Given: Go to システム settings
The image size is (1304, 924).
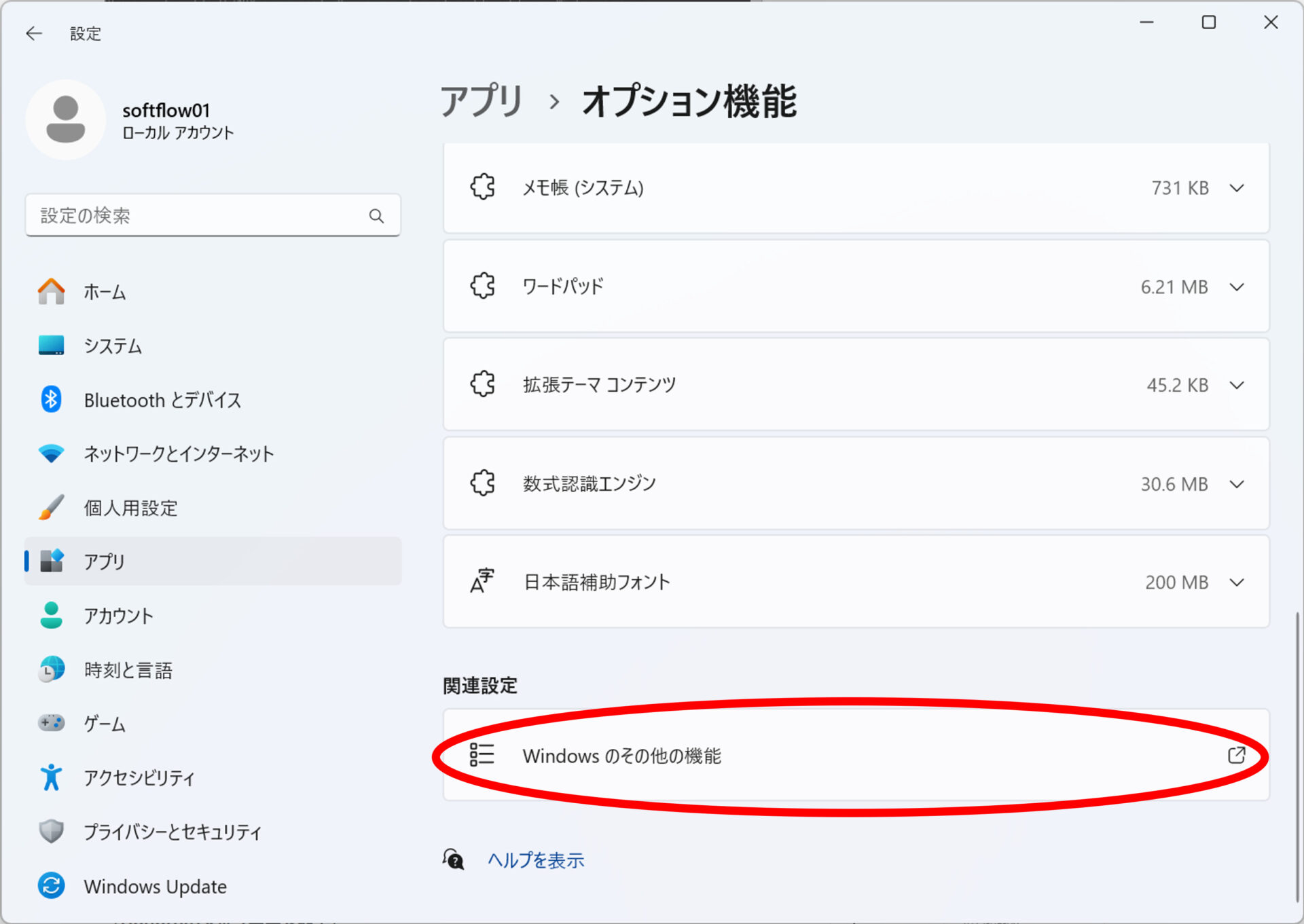Looking at the screenshot, I should (213, 346).
